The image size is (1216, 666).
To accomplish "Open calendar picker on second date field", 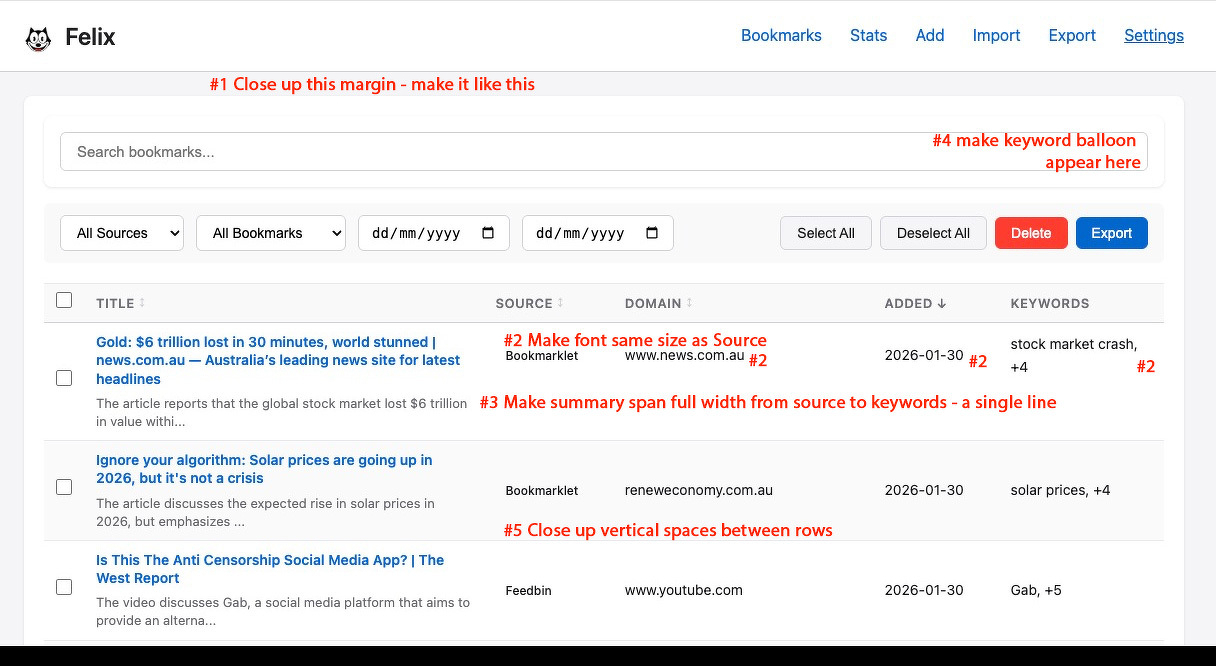I will pos(652,233).
